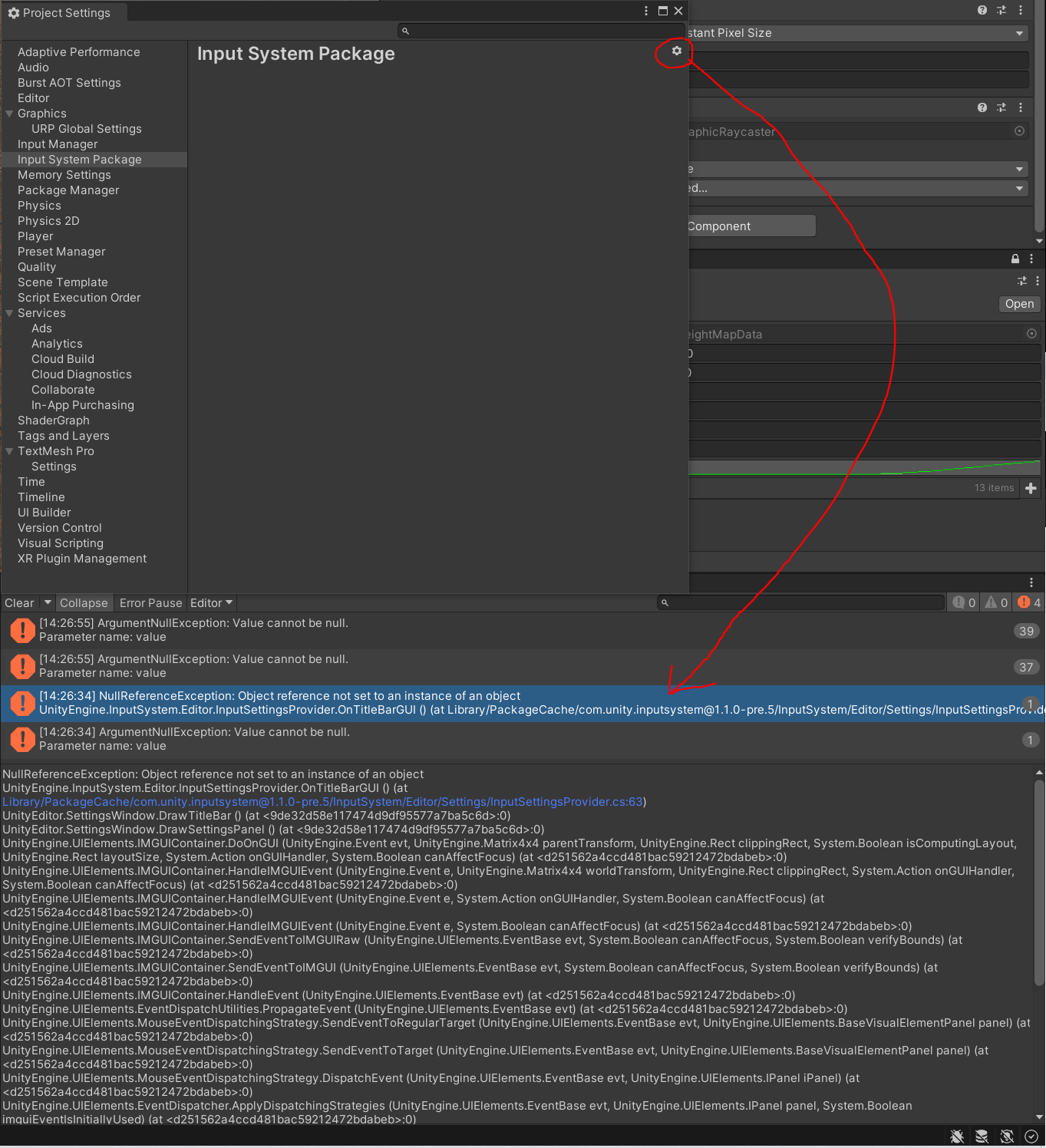Select the ArgumentNullException entry with count 37
Image resolution: width=1046 pixels, height=1148 pixels.
click(x=523, y=666)
